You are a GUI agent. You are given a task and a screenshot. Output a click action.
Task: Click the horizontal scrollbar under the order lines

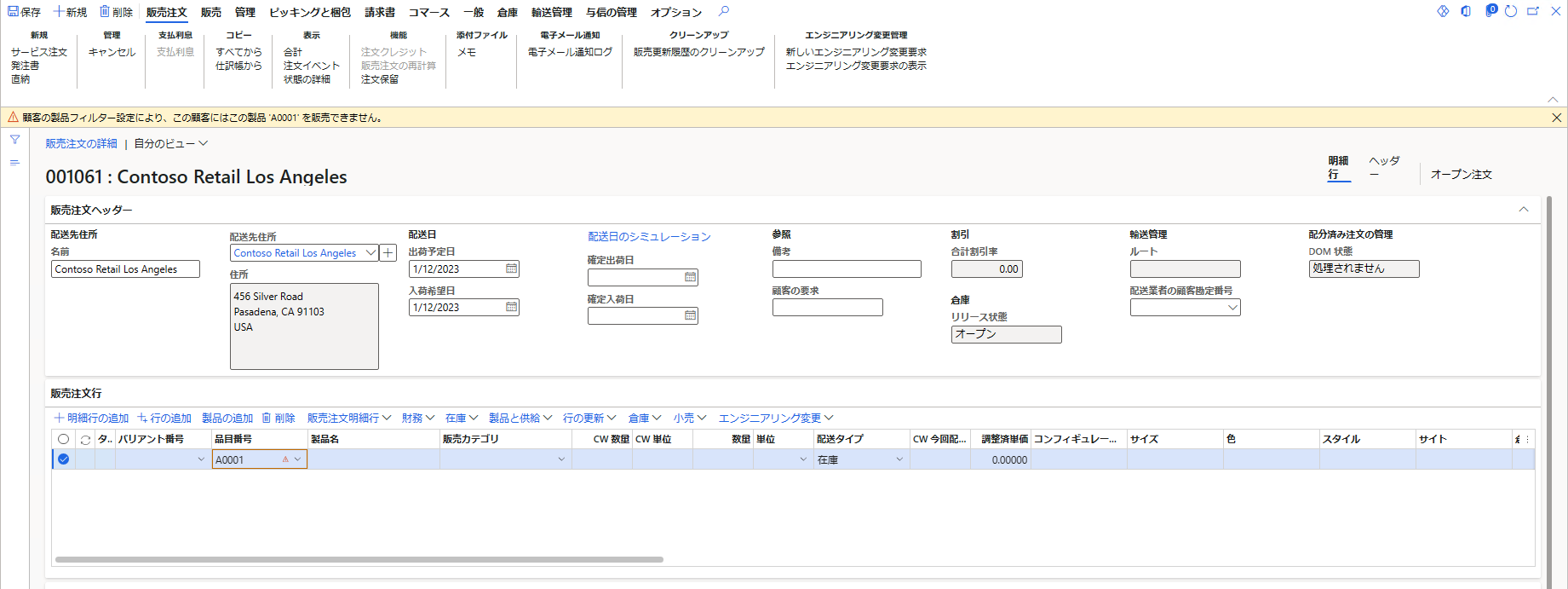[359, 560]
